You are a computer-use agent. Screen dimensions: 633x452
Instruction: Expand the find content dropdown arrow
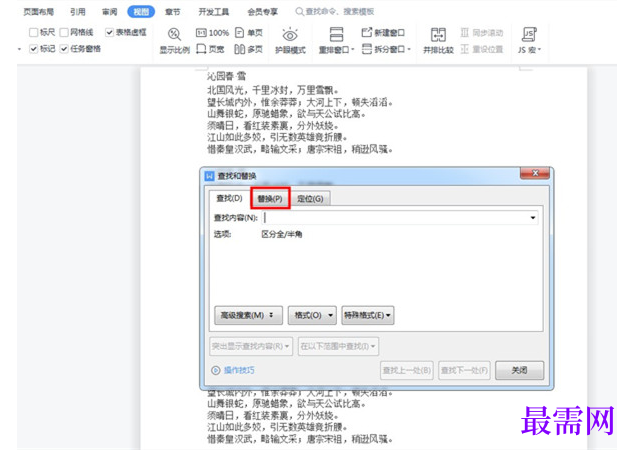point(533,218)
